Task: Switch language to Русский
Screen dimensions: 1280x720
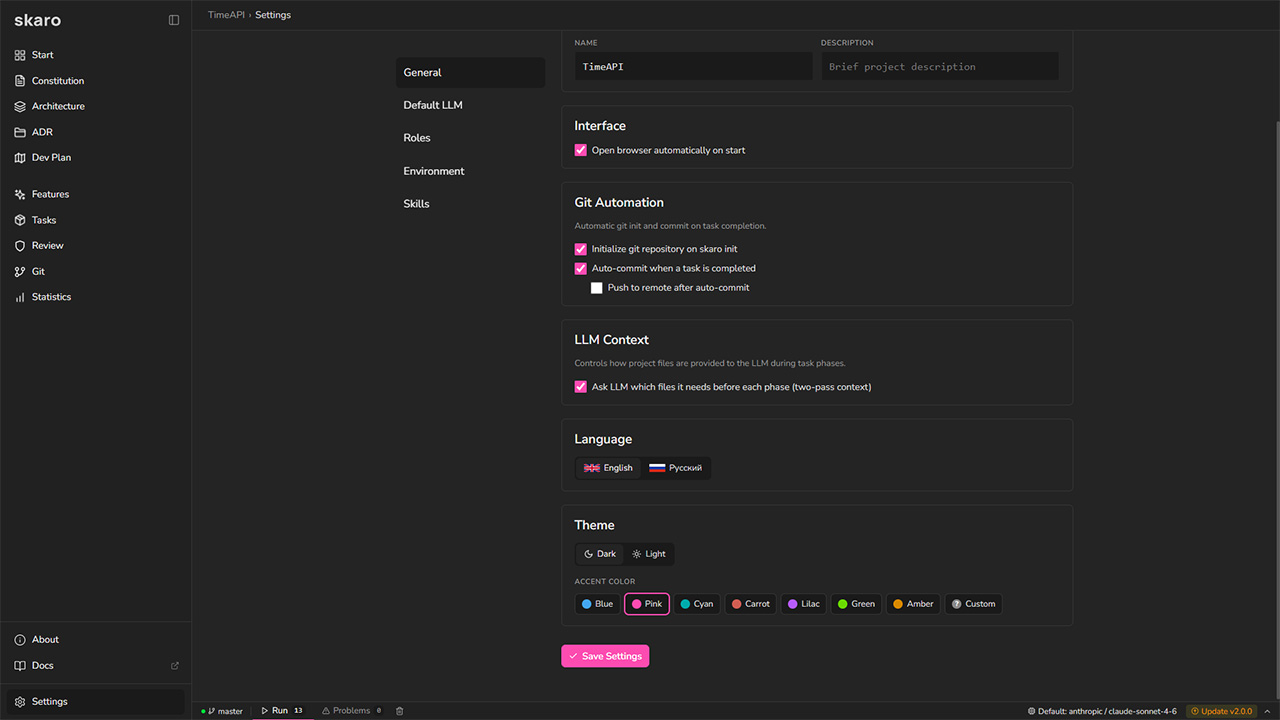Action: 676,468
